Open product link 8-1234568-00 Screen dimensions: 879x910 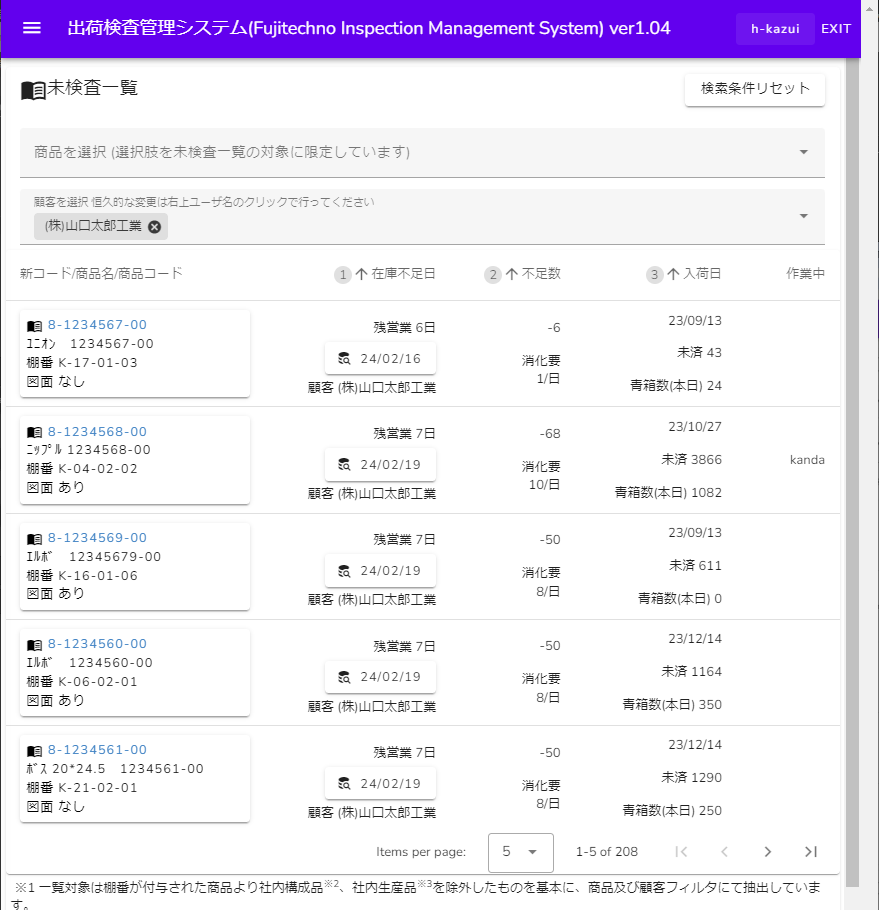pyautogui.click(x=97, y=432)
